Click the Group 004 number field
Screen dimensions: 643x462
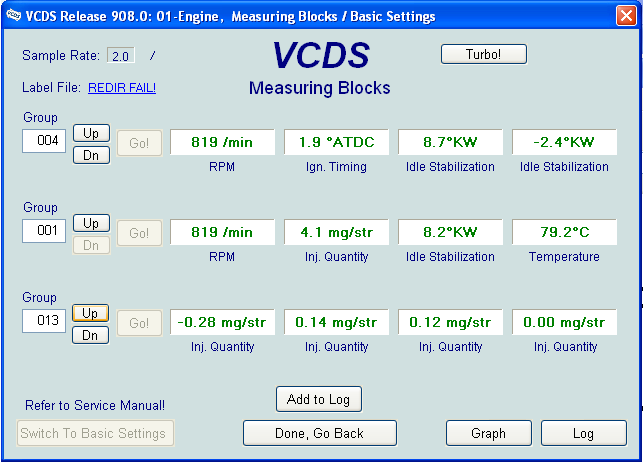tap(44, 141)
